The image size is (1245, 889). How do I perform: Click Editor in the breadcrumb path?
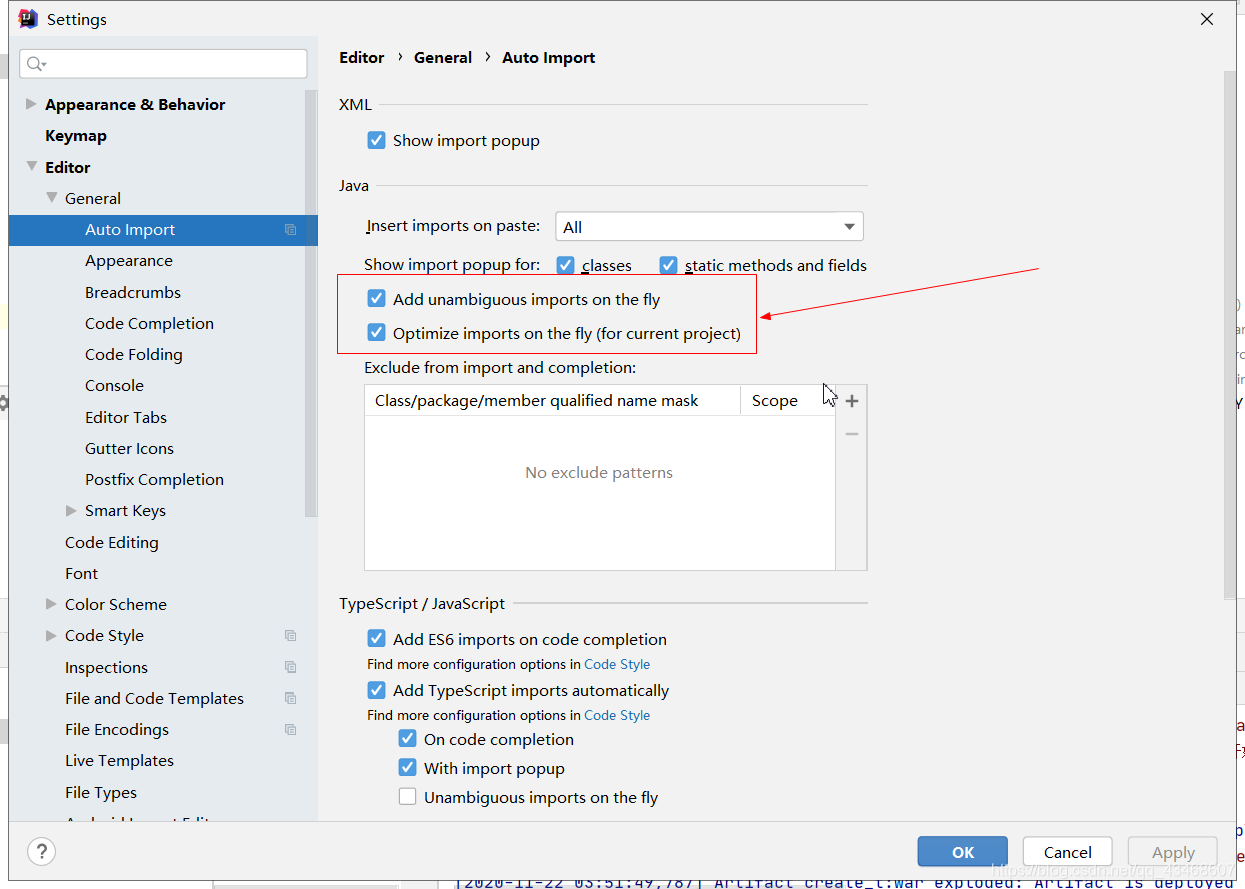coord(362,58)
